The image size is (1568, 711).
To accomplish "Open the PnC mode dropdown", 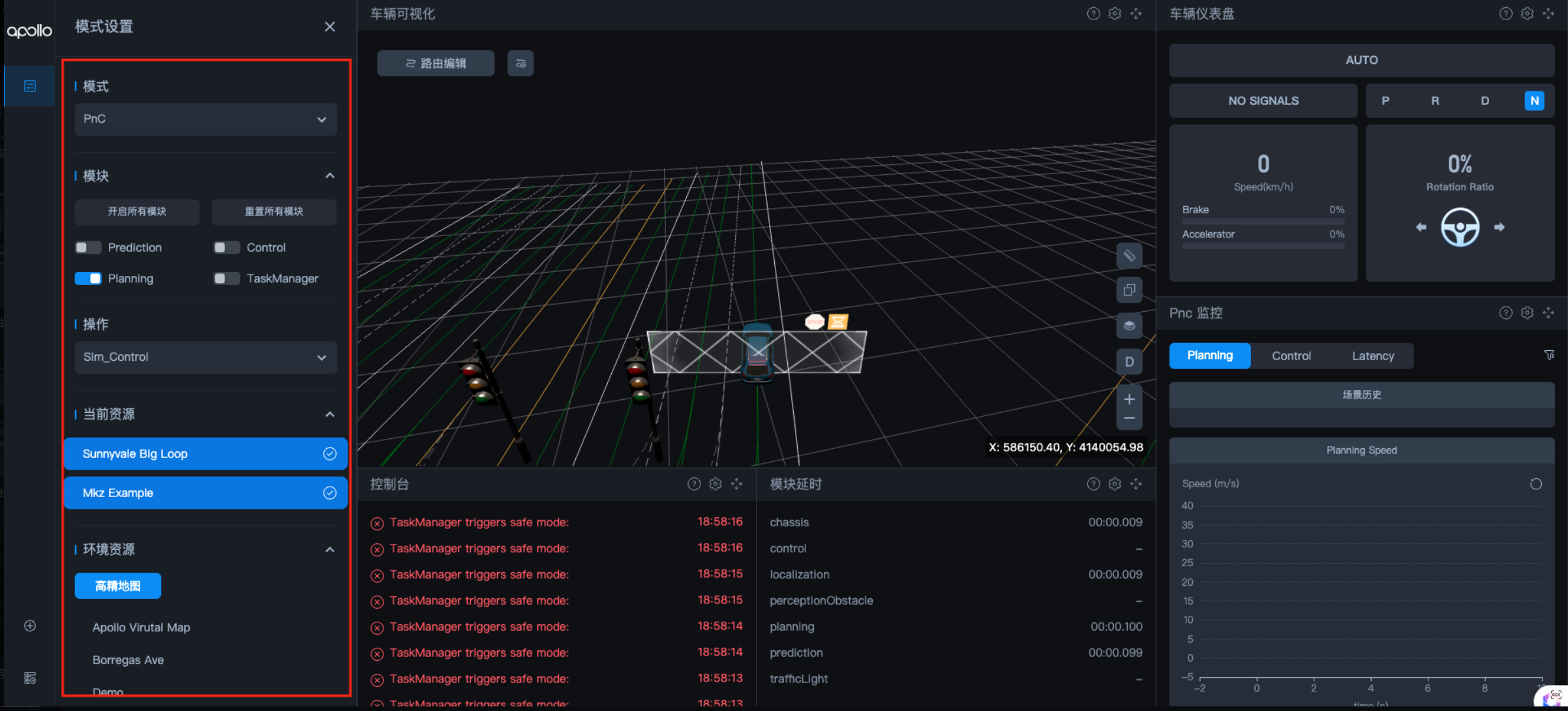I will tap(205, 119).
